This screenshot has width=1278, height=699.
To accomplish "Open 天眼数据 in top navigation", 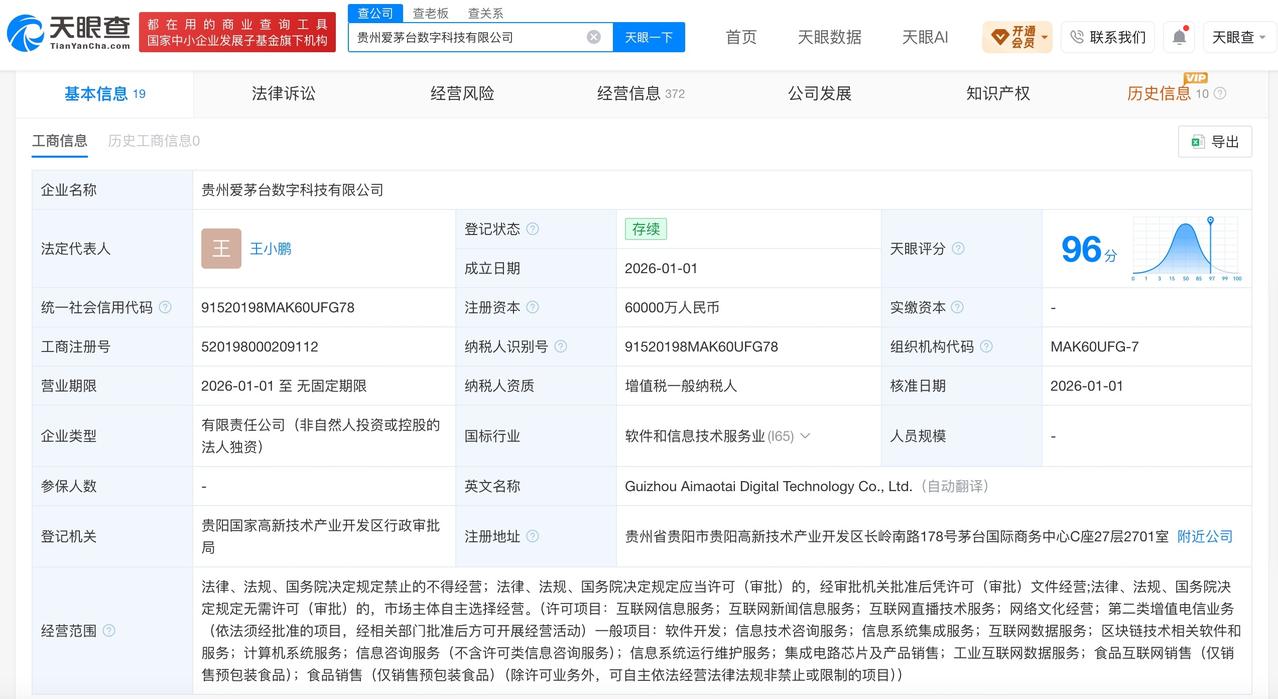I will click(829, 37).
